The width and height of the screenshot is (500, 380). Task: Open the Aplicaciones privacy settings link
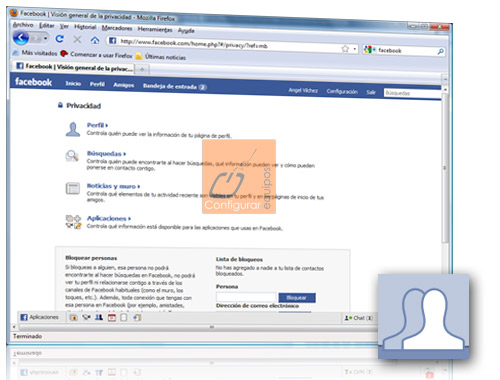[x=109, y=218]
